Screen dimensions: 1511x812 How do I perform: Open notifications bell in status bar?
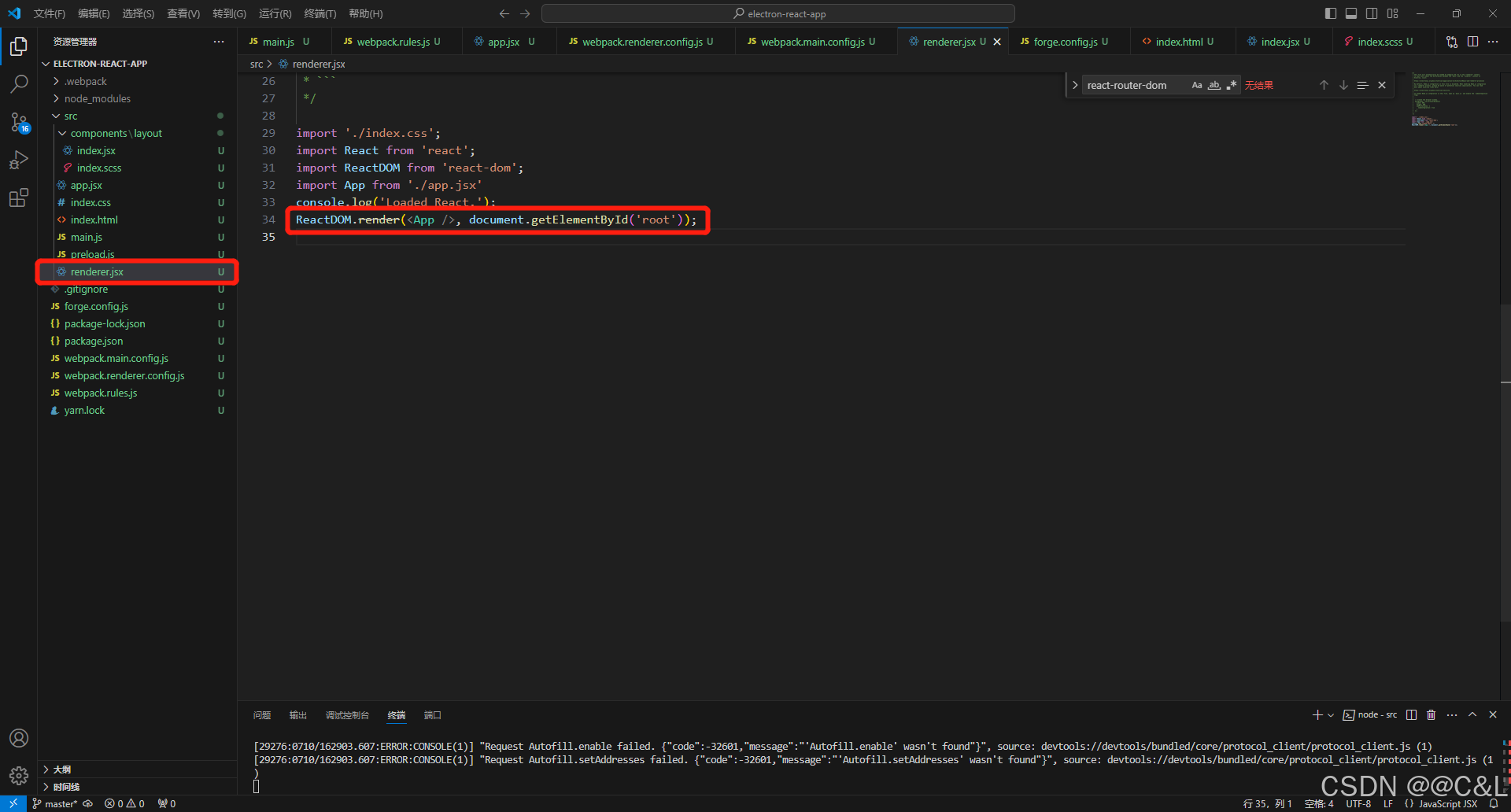1494,803
